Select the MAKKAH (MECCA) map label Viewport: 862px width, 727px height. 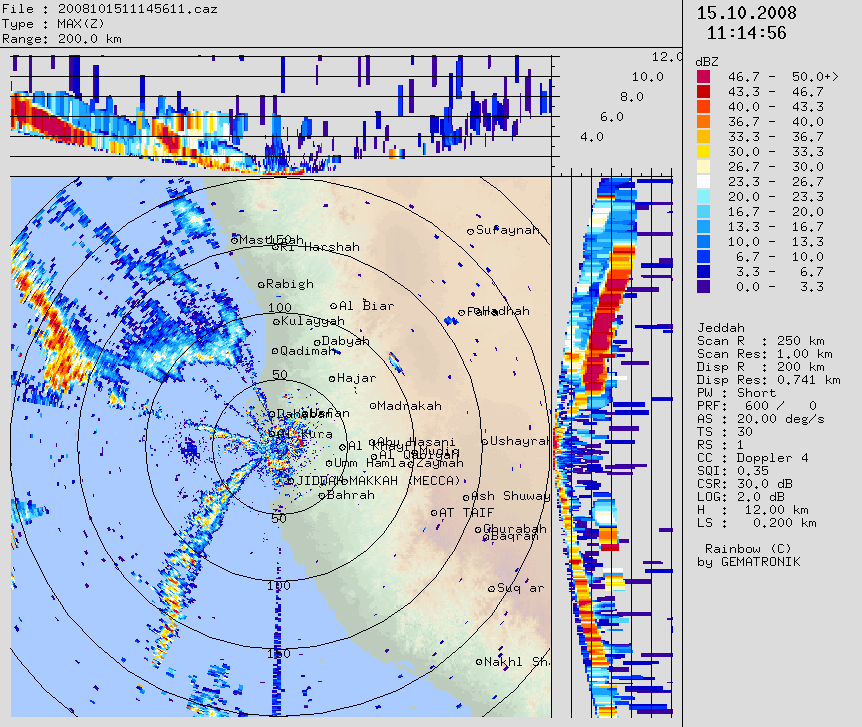point(405,481)
